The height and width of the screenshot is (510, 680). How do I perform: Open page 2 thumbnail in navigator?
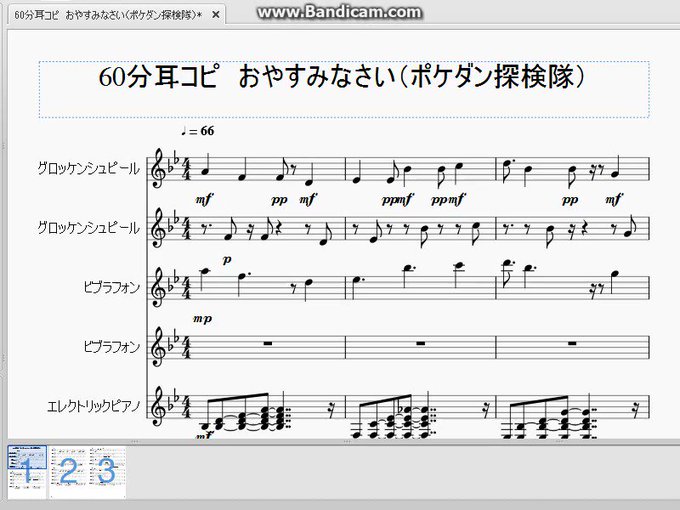coord(68,471)
